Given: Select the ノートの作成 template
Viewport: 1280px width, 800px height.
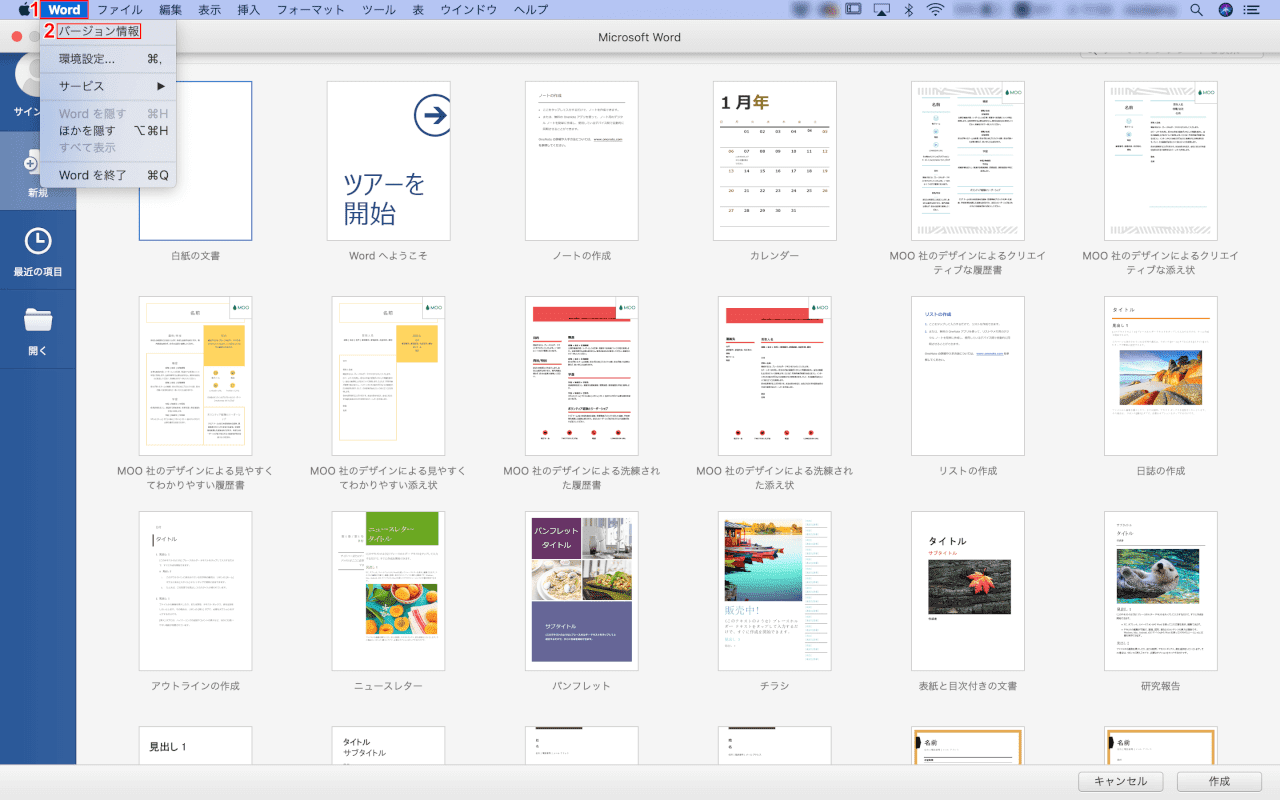Looking at the screenshot, I should [x=582, y=161].
